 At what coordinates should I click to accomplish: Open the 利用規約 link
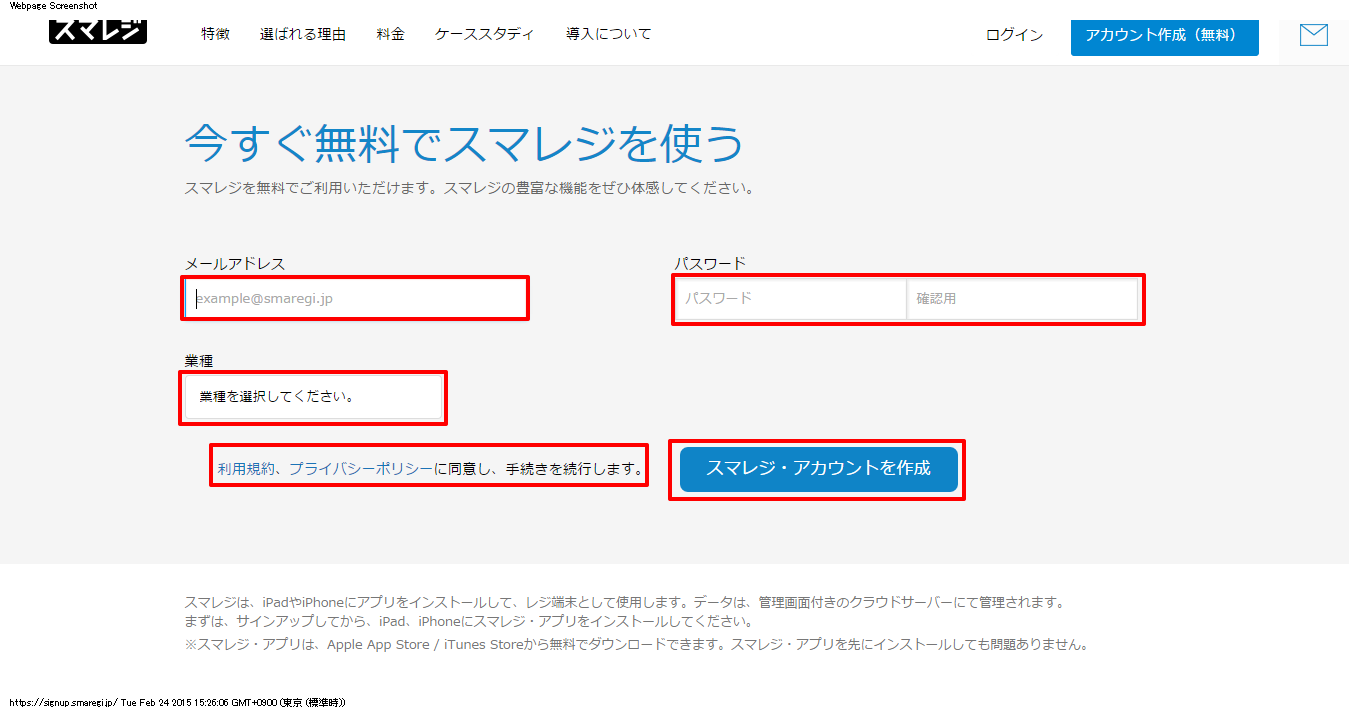coord(246,468)
